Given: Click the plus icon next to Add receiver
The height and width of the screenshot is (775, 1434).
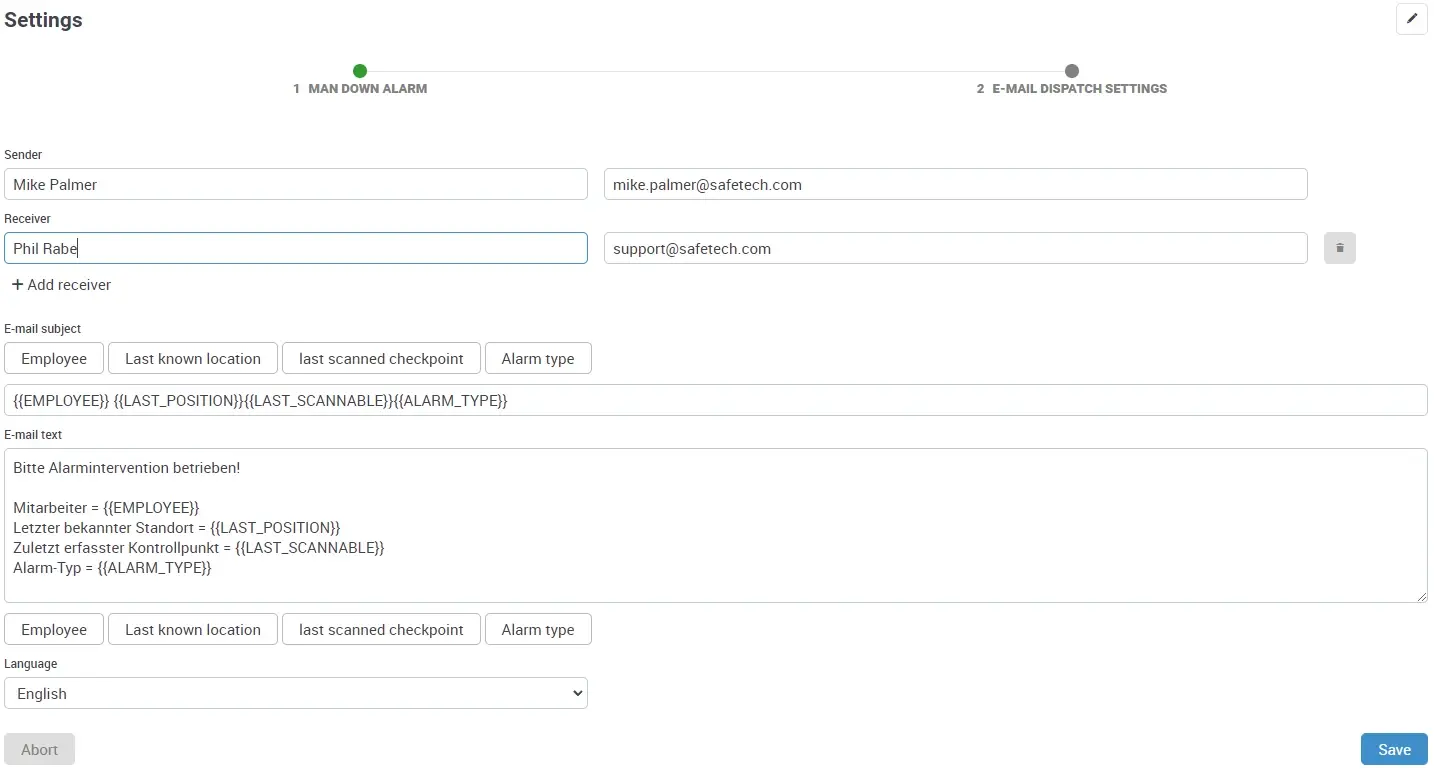Looking at the screenshot, I should [17, 285].
